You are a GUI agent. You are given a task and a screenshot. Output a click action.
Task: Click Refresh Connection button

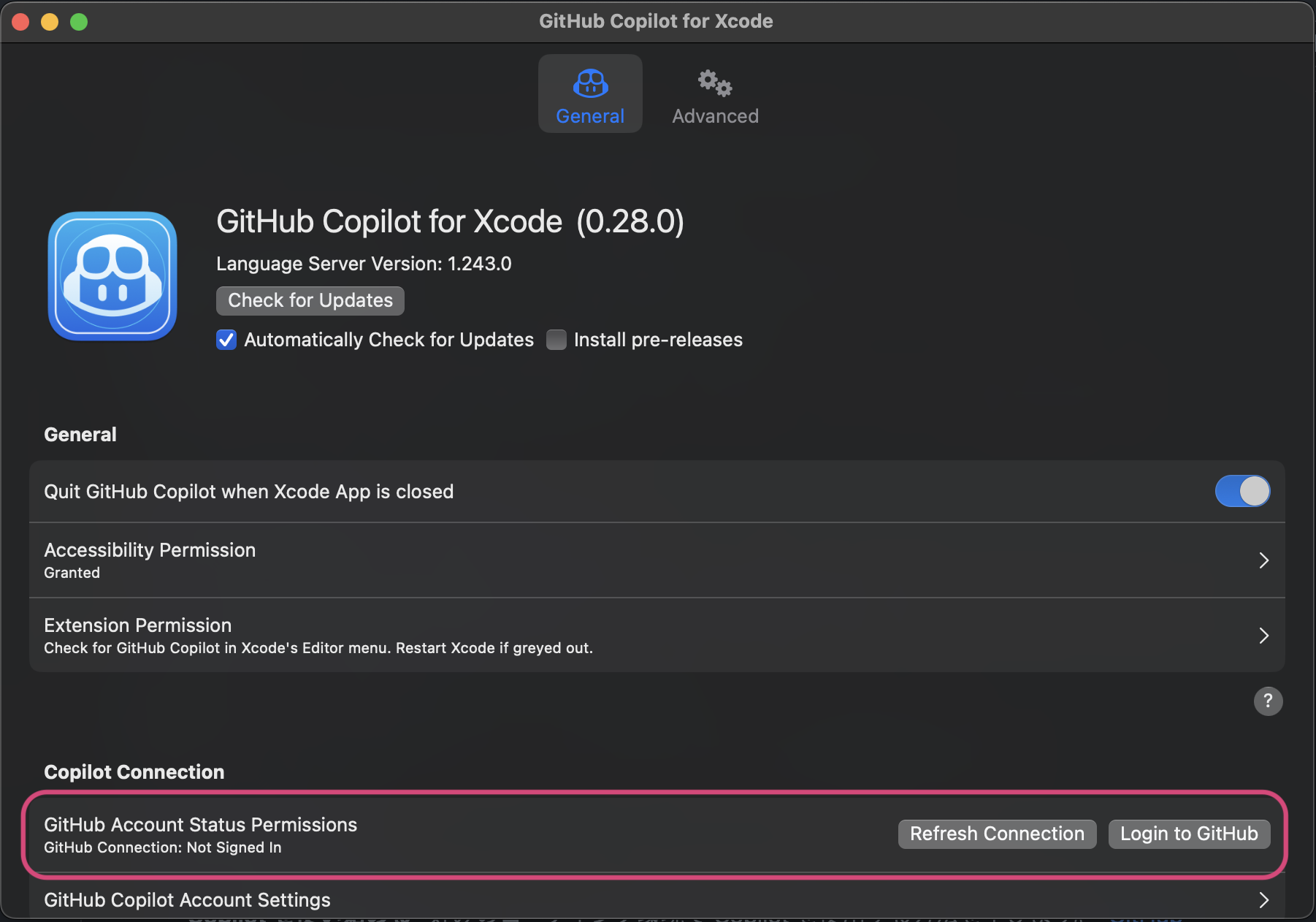[997, 834]
